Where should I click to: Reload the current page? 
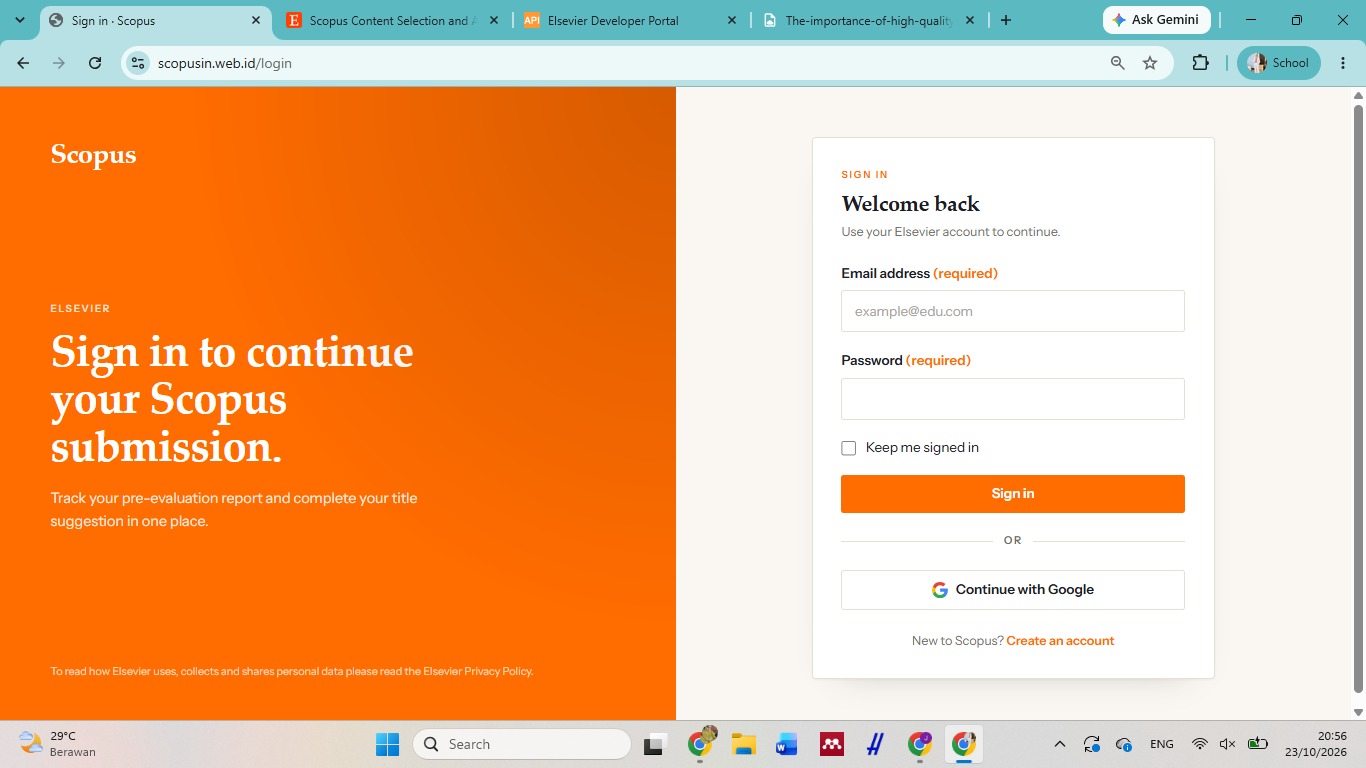point(95,63)
